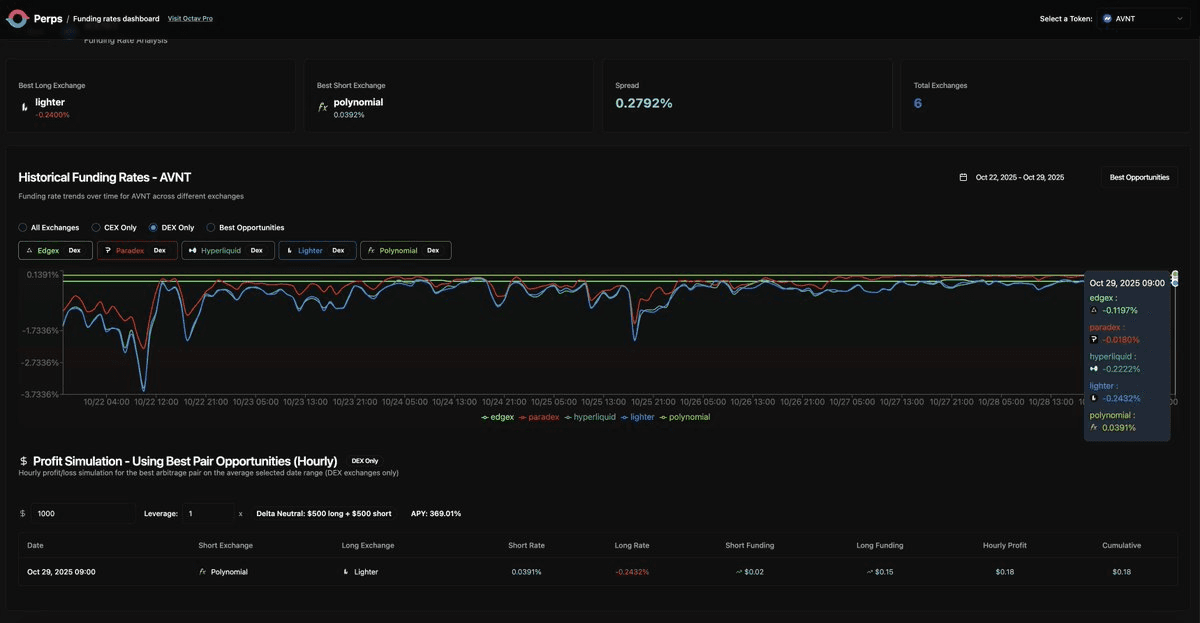Viewport: 1200px width, 623px height.
Task: Click the Paradex exchange icon
Action: pyautogui.click(x=107, y=250)
